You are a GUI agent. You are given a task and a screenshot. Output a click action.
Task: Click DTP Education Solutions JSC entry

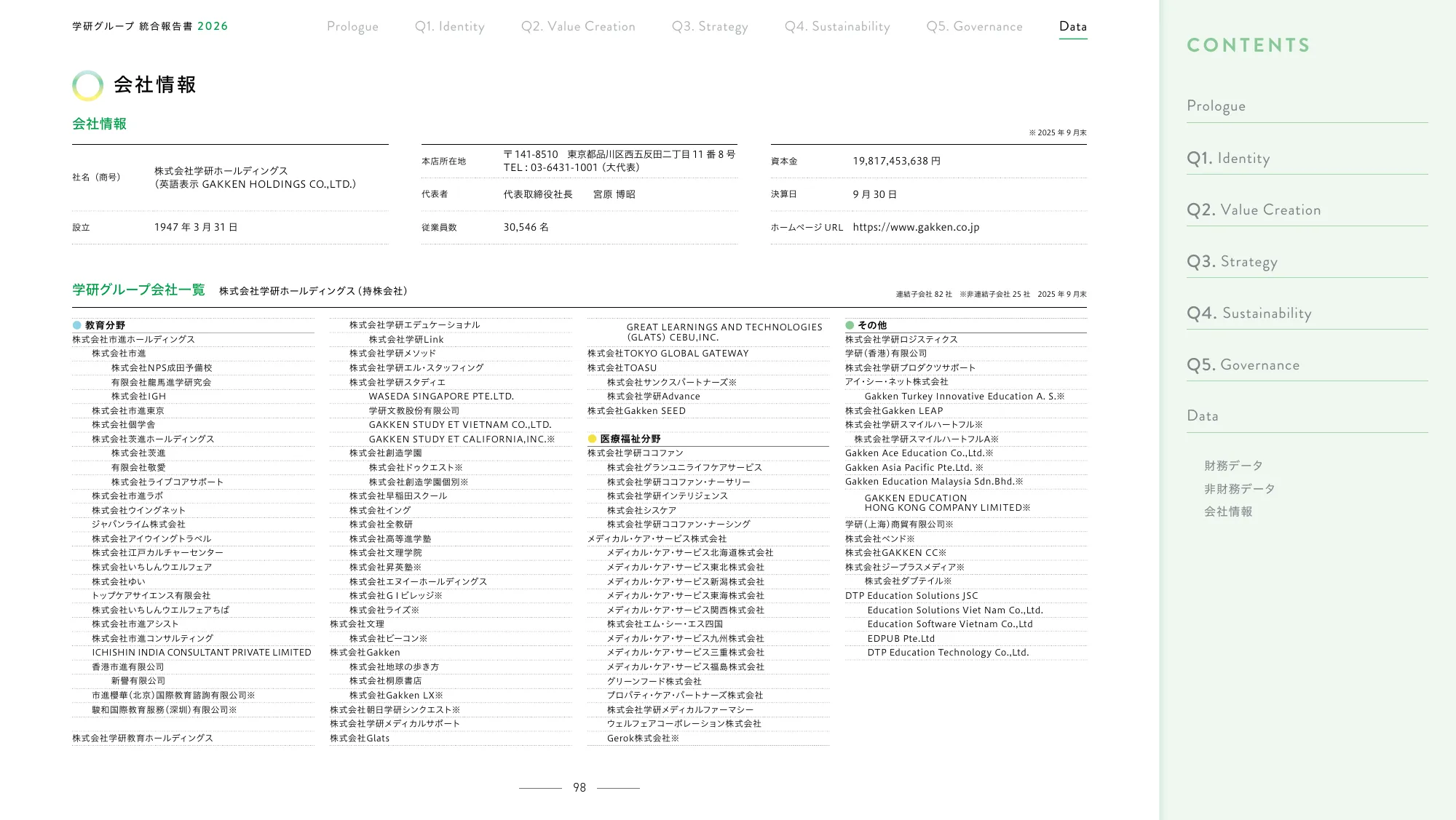(x=911, y=596)
